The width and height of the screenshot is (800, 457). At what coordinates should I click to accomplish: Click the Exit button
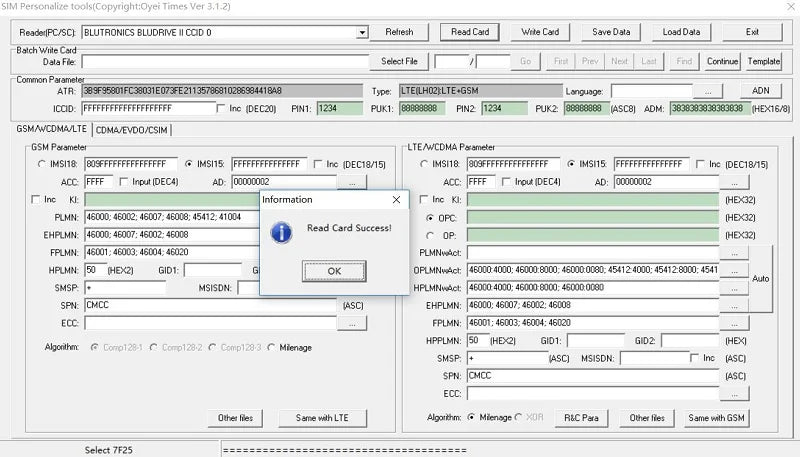752,32
